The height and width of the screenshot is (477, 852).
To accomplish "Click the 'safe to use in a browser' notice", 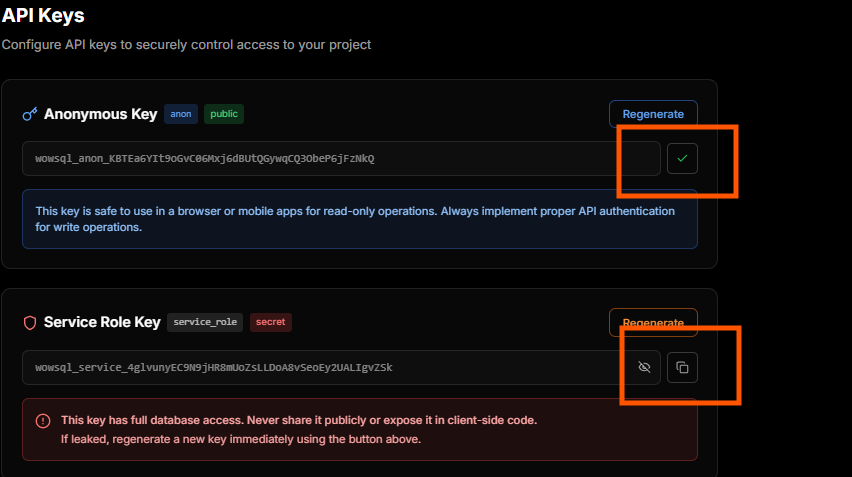I will click(x=360, y=219).
